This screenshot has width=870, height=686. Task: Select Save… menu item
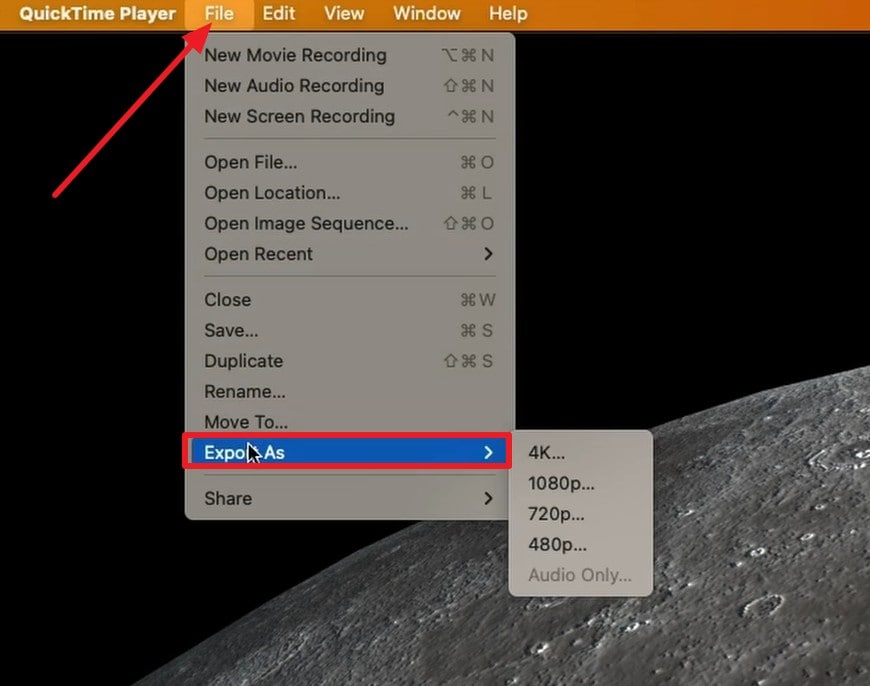[350, 331]
